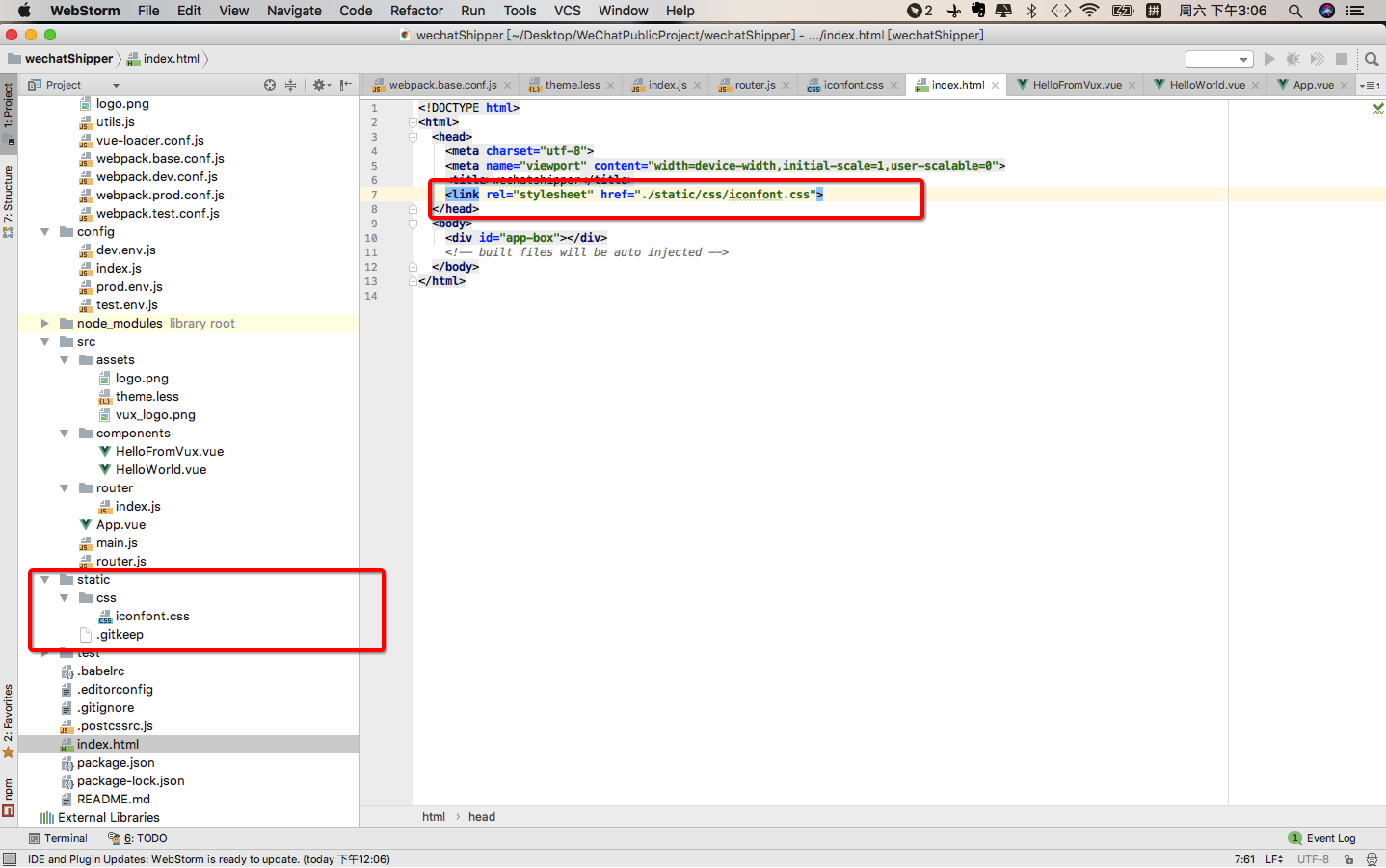Hide the Project tool window

click(346, 85)
